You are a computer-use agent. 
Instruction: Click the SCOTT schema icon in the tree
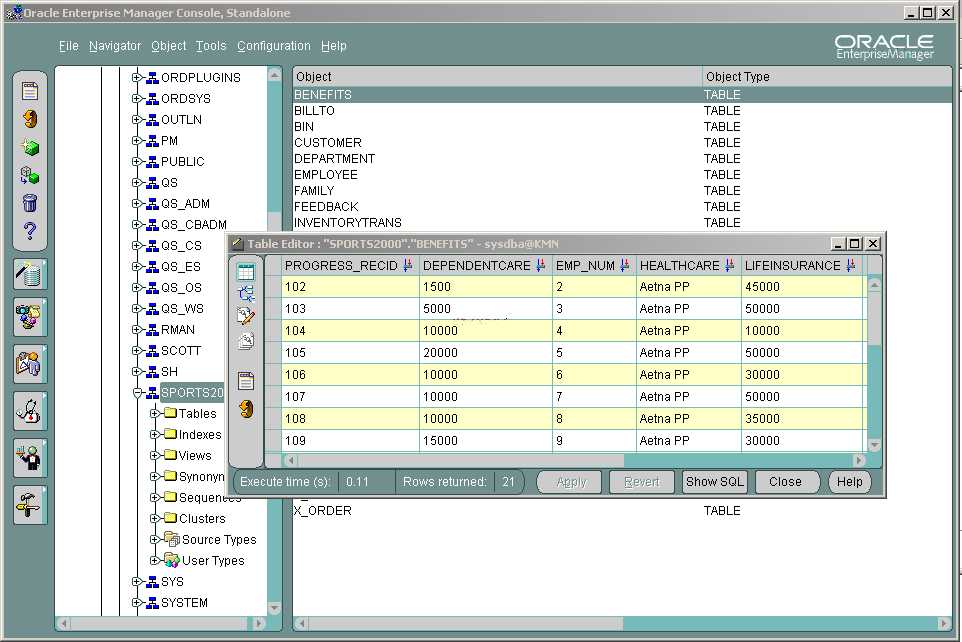(153, 350)
